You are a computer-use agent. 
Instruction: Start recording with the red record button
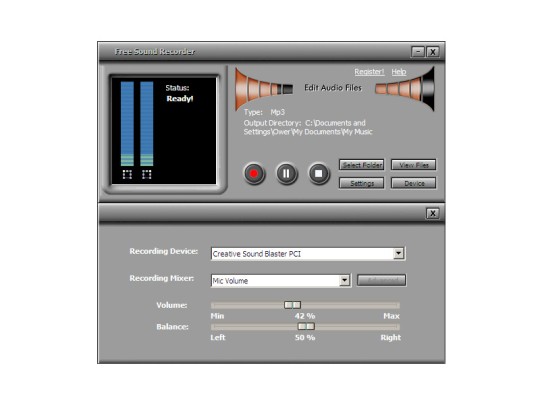point(254,173)
